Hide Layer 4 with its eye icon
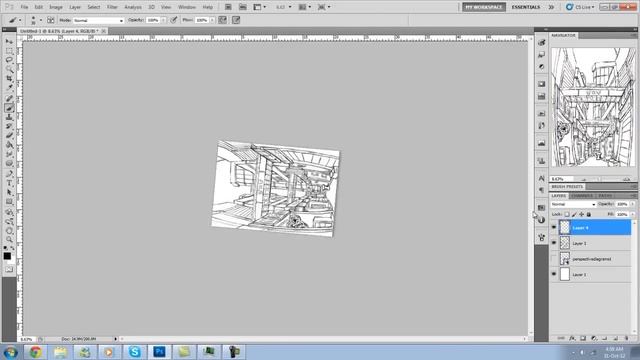This screenshot has height=360, width=640. pos(554,227)
